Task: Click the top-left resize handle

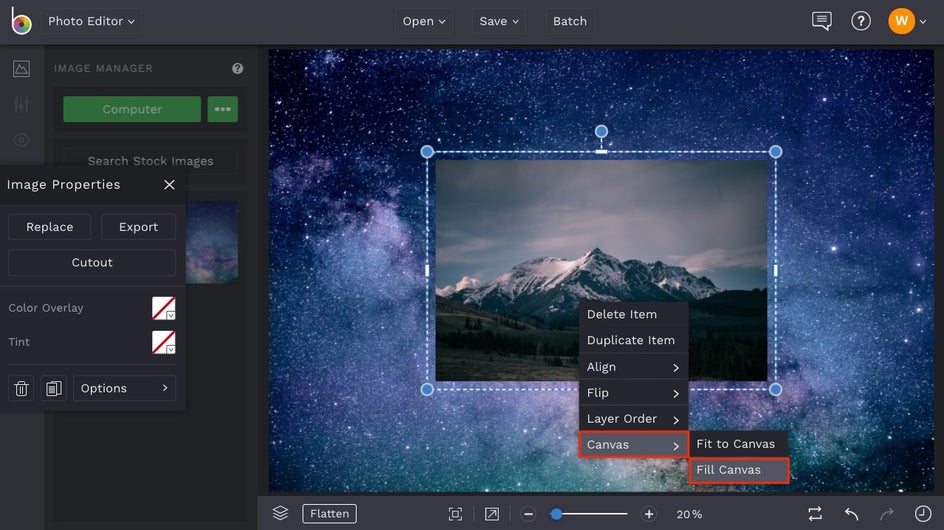Action: 427,152
